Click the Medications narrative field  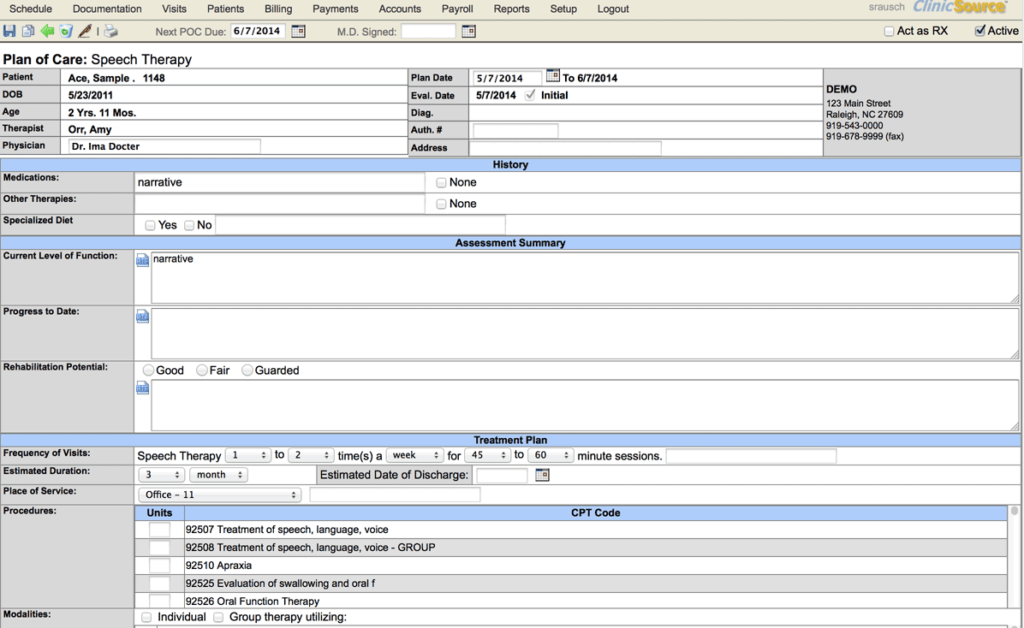coord(280,182)
